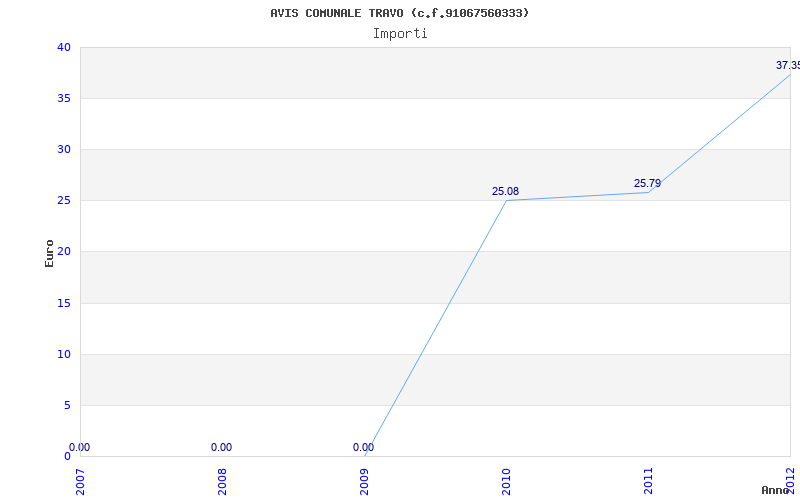This screenshot has height=500, width=800.
Task: Select the 2007 year label
Action: [x=80, y=482]
